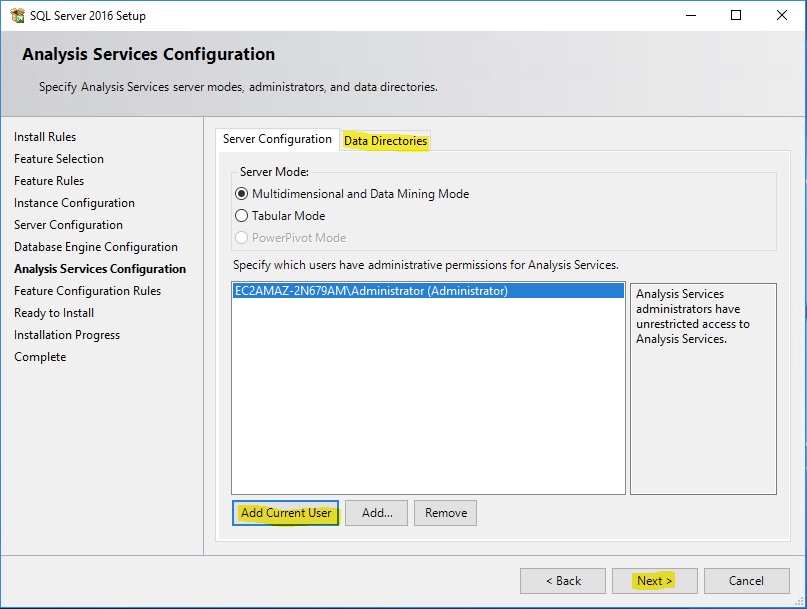The height and width of the screenshot is (609, 807).
Task: Click the Install Rules step
Action: coord(45,137)
